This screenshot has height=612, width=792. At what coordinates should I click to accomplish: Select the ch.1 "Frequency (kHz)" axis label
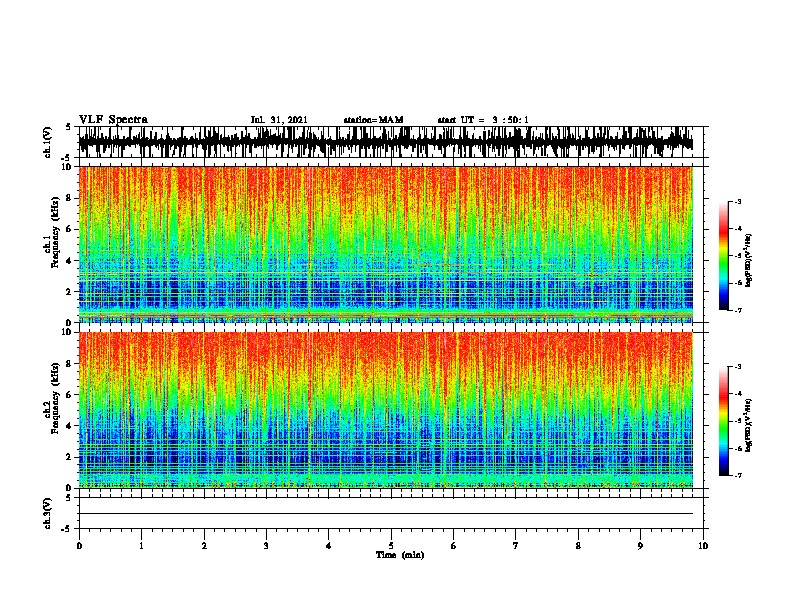tap(55, 233)
